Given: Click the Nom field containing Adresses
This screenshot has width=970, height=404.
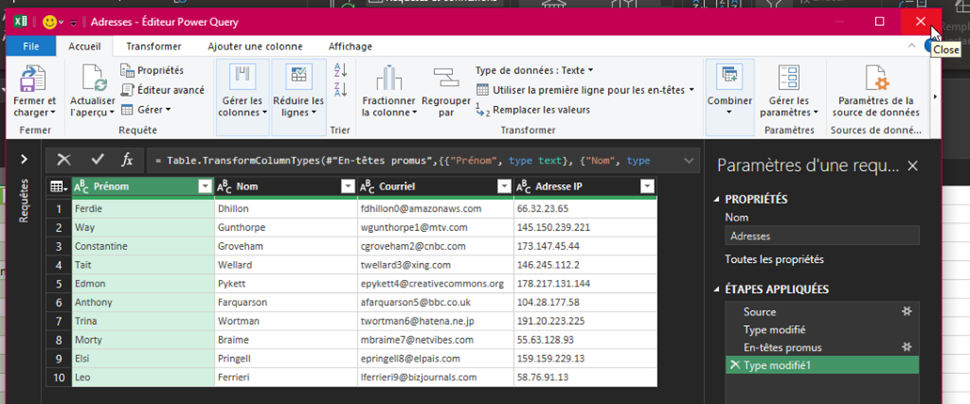Looking at the screenshot, I should click(x=821, y=237).
